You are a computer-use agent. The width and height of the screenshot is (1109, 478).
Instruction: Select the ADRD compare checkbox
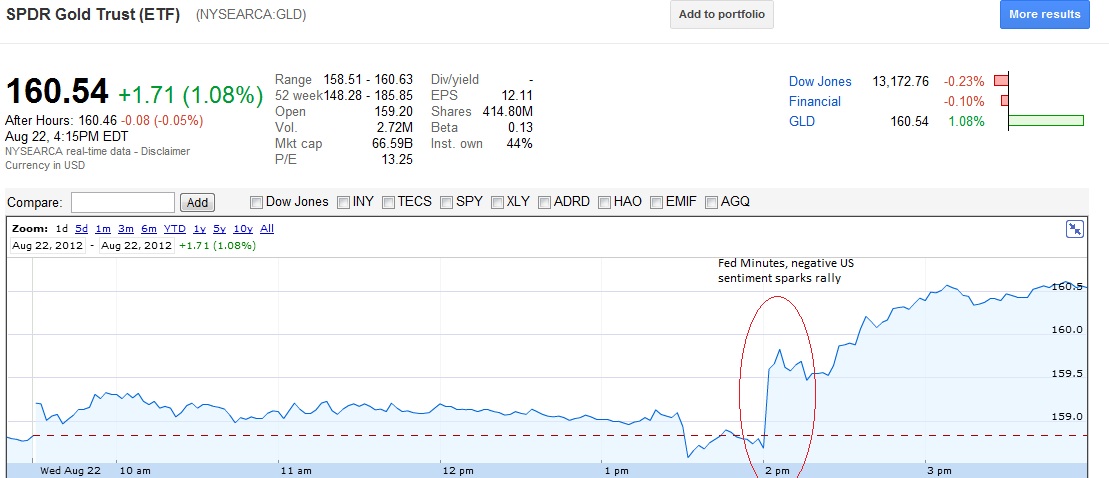[x=545, y=202]
